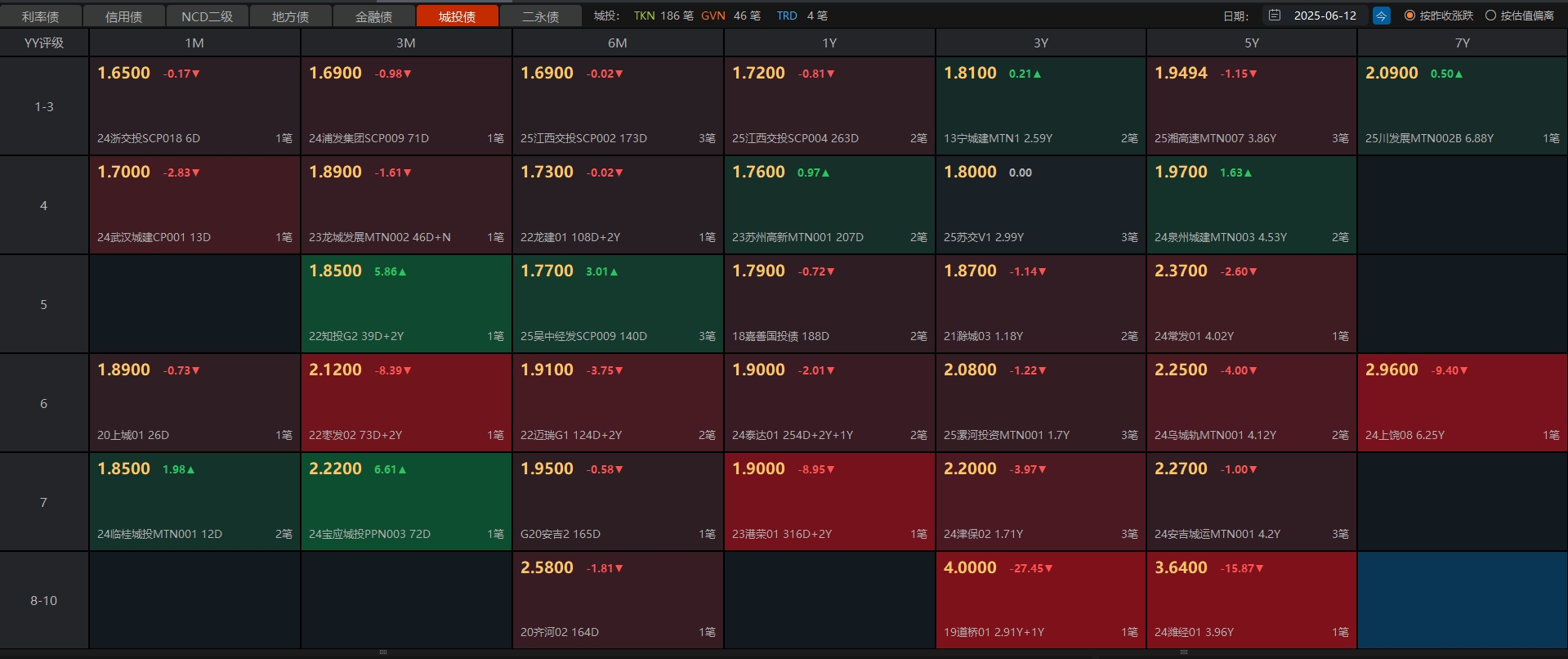Open the 25吴中经发SCP009 140D cell
Screen dimensions: 1568x659
[618, 304]
